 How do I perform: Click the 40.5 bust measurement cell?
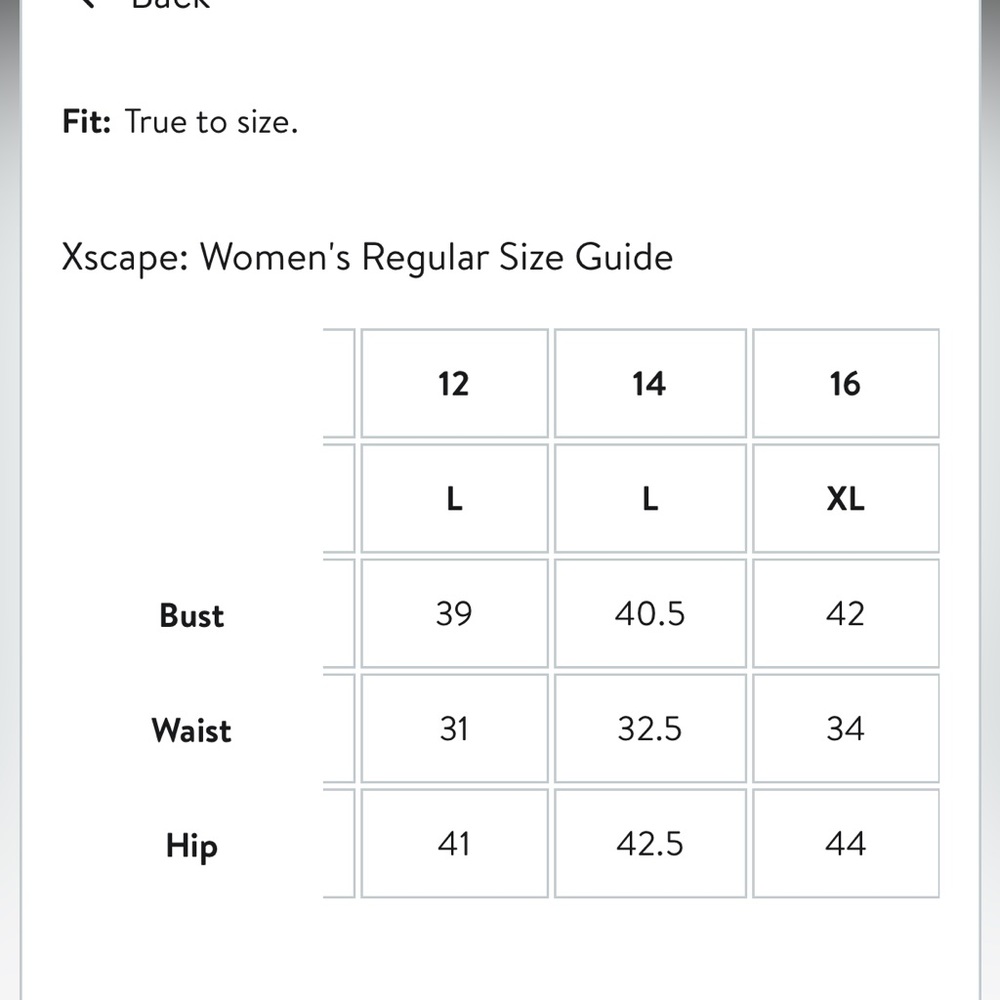[x=650, y=614]
